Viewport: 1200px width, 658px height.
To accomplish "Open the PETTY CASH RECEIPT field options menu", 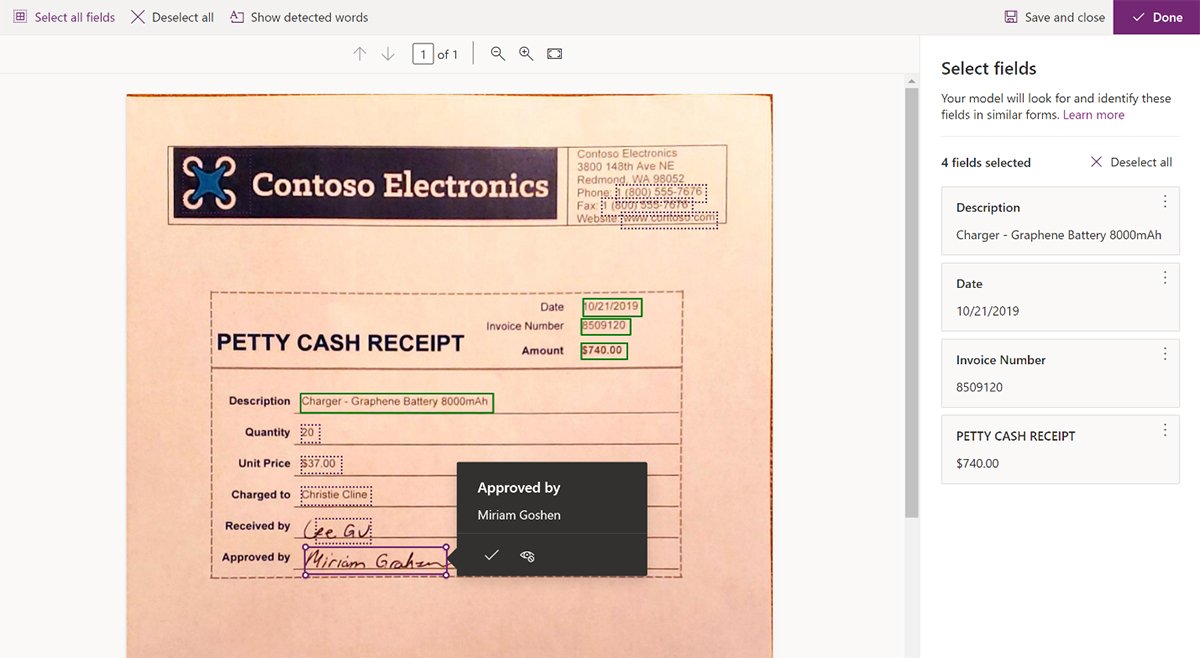I will tap(1164, 429).
